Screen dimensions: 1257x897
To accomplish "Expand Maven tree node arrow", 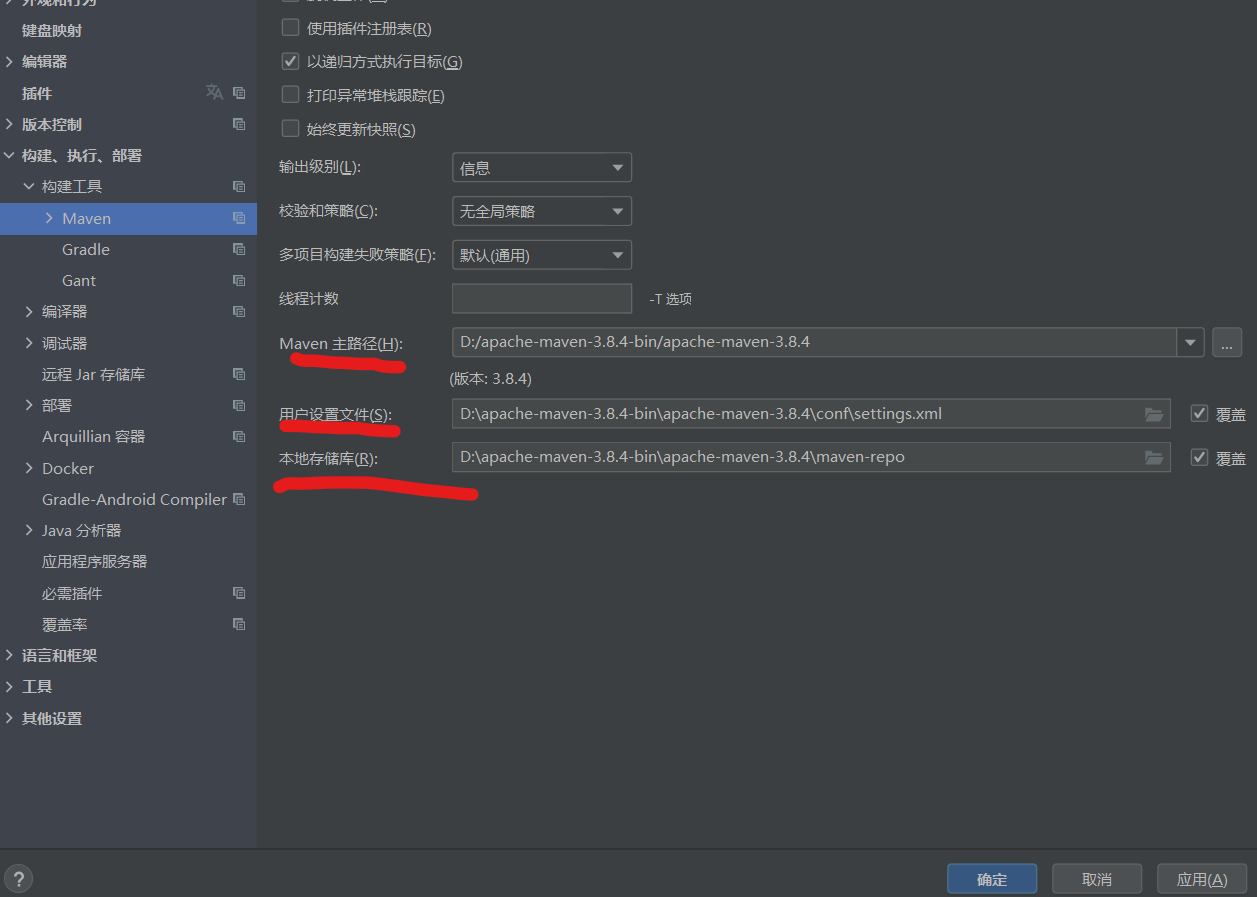I will (x=49, y=218).
